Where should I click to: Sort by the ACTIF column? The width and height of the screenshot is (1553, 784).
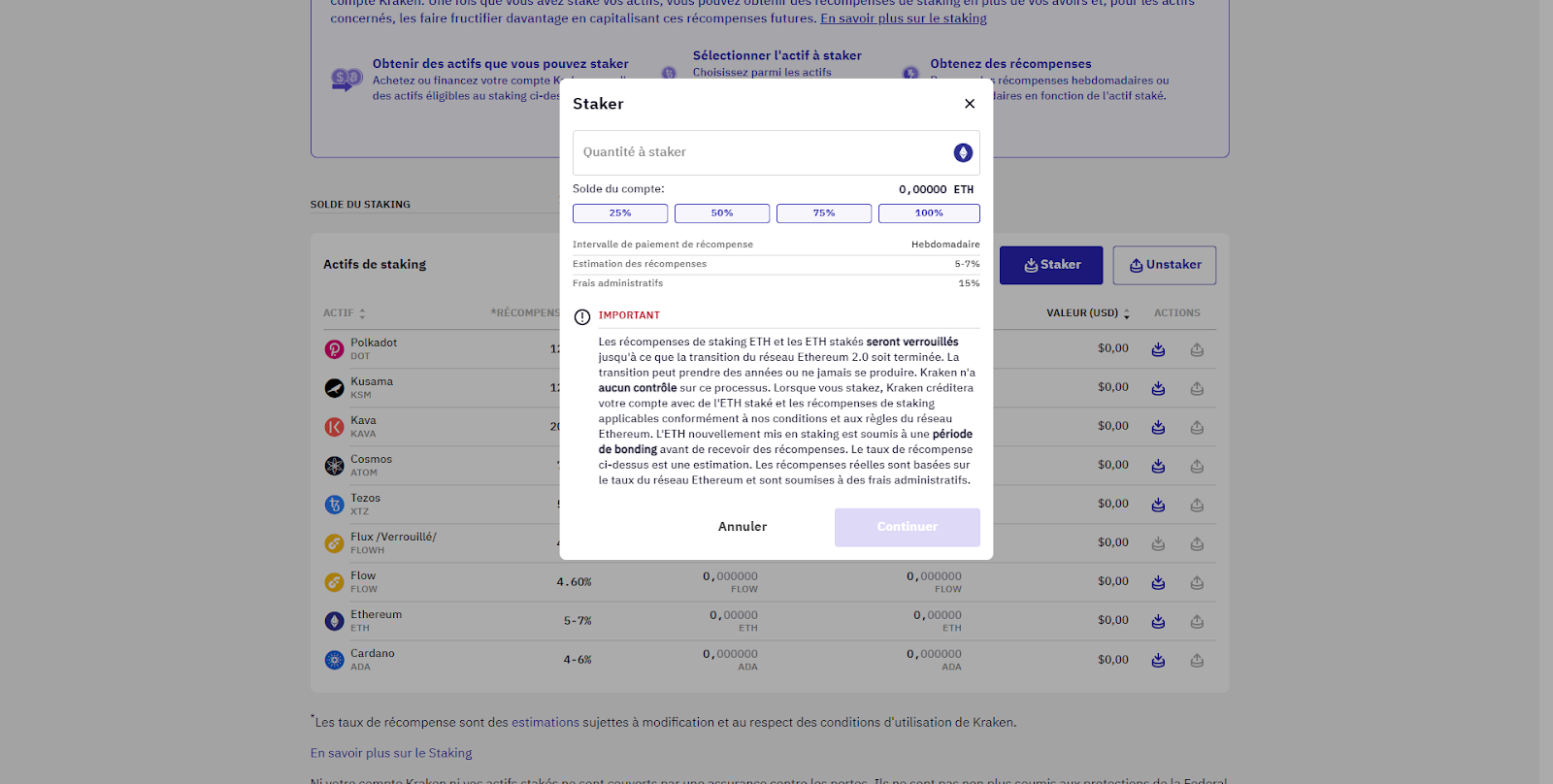pyautogui.click(x=345, y=313)
